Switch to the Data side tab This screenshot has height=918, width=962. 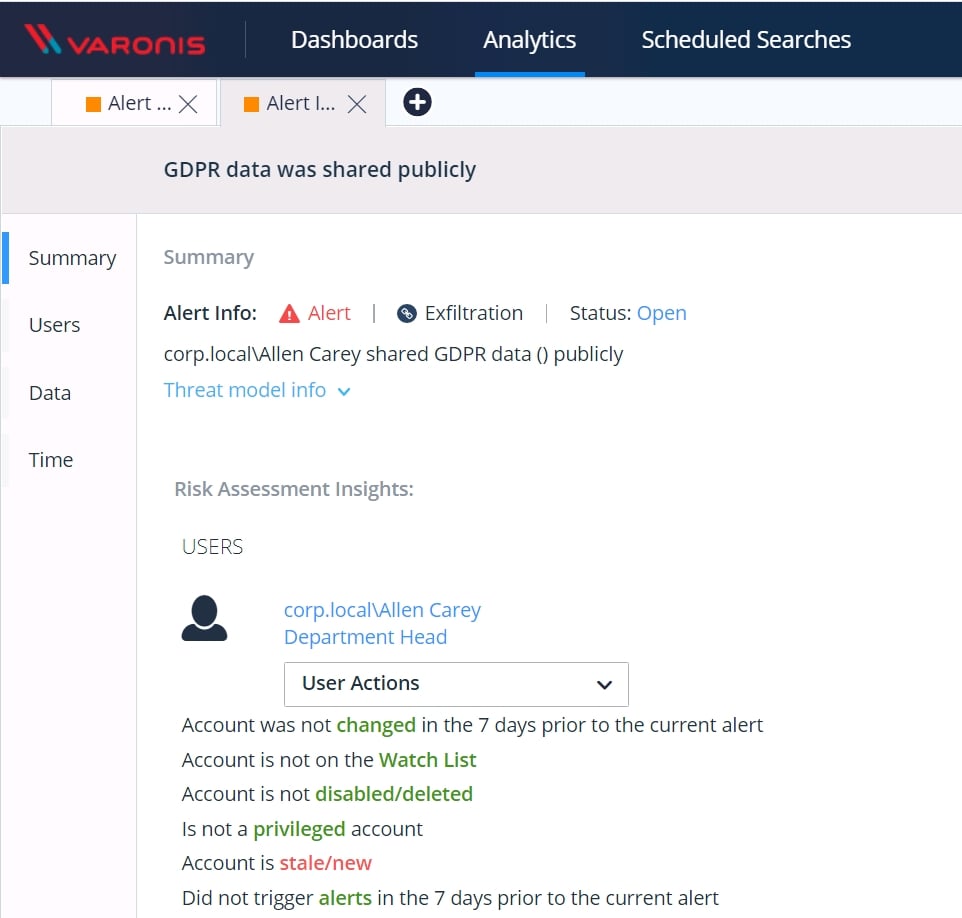point(50,393)
